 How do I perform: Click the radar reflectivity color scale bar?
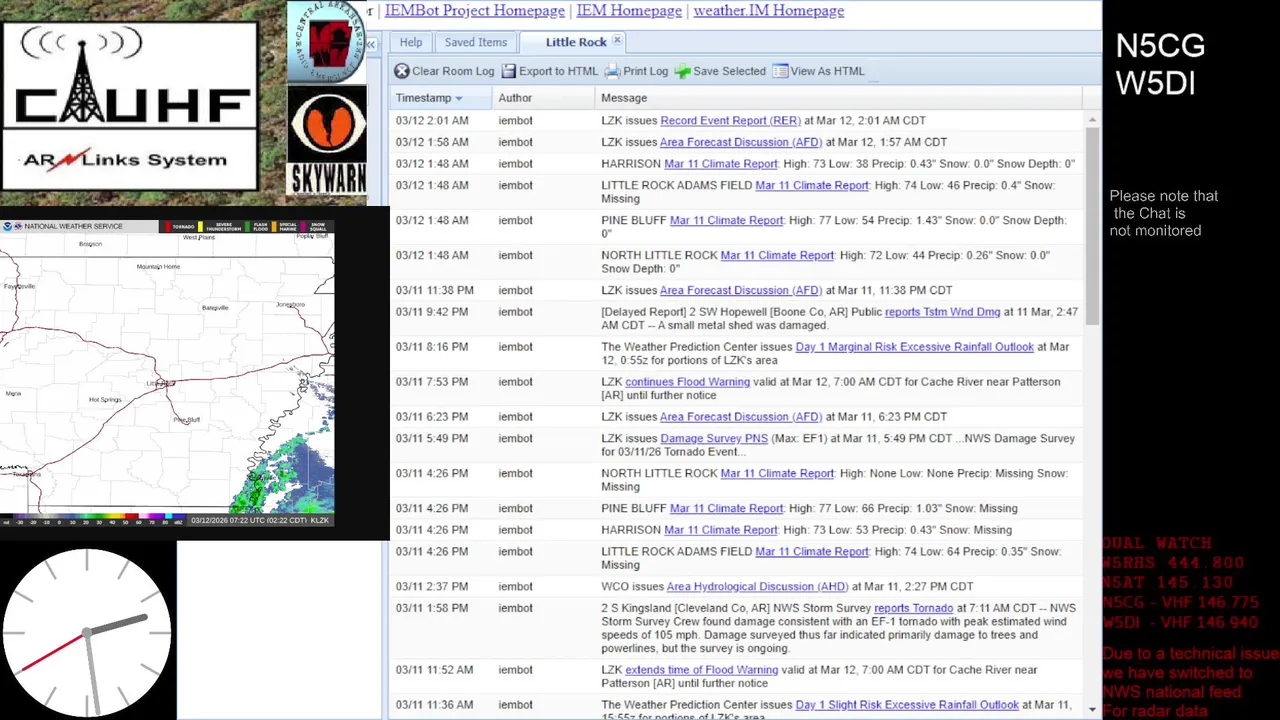95,520
